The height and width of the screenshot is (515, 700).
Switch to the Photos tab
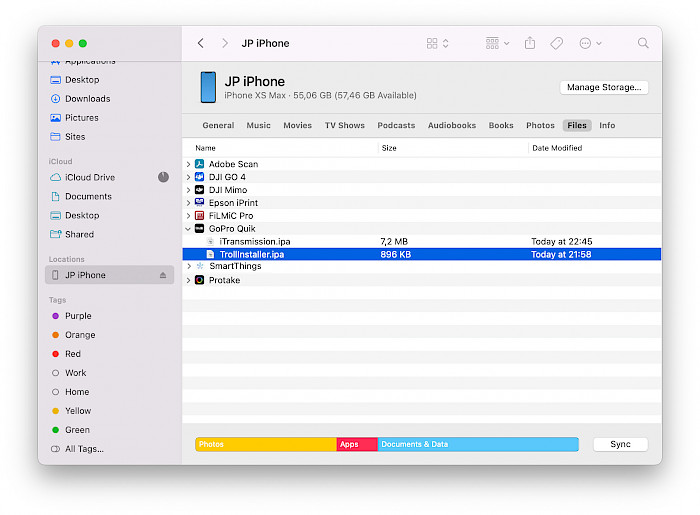tap(540, 125)
